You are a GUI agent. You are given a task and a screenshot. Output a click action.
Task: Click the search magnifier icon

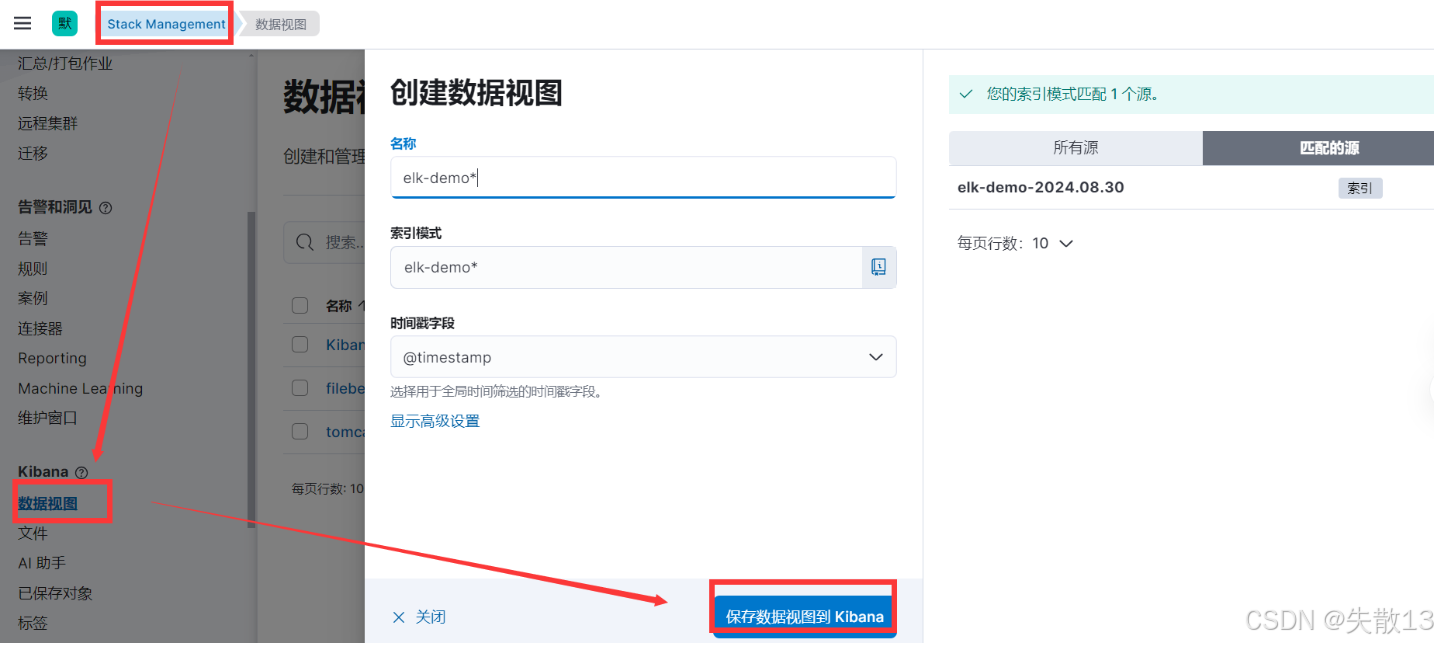(306, 242)
